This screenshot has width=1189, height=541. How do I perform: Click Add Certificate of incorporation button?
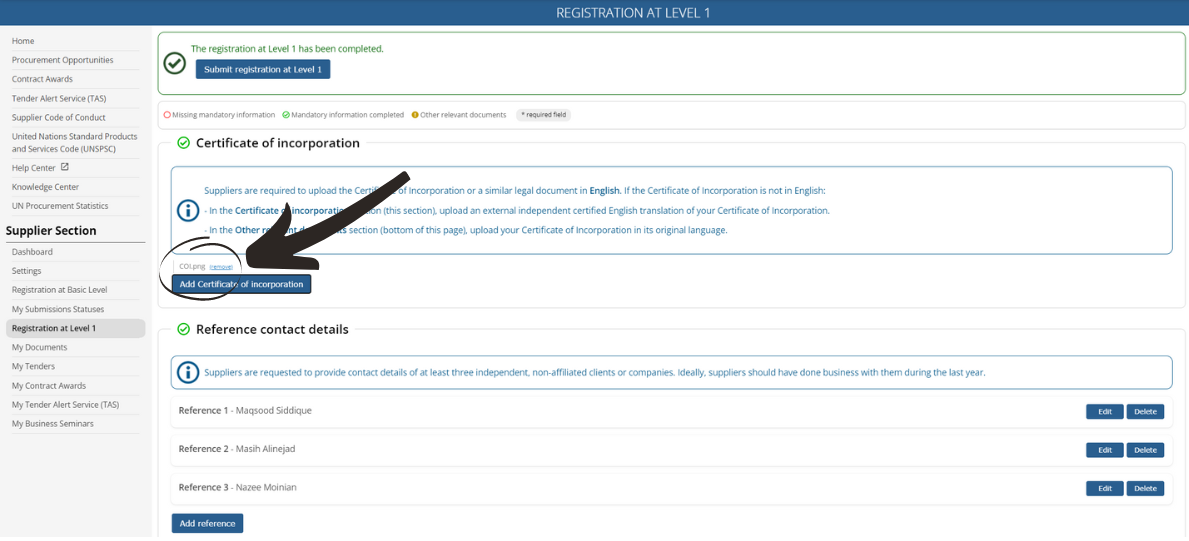pos(241,284)
